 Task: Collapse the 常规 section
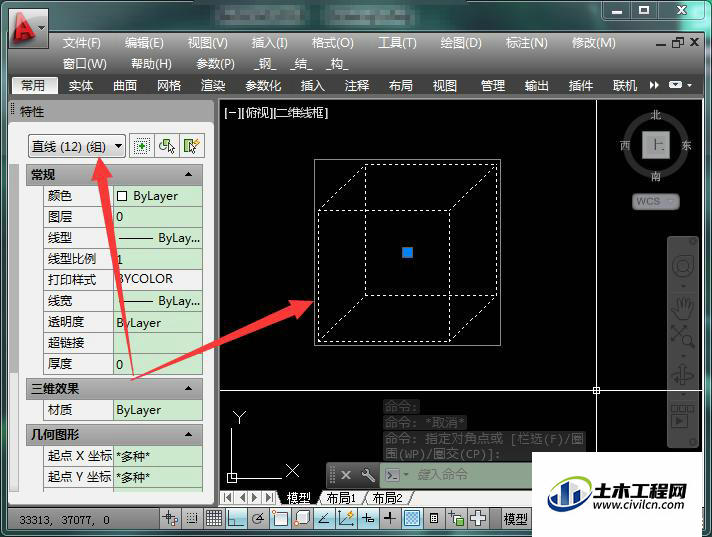(188, 174)
